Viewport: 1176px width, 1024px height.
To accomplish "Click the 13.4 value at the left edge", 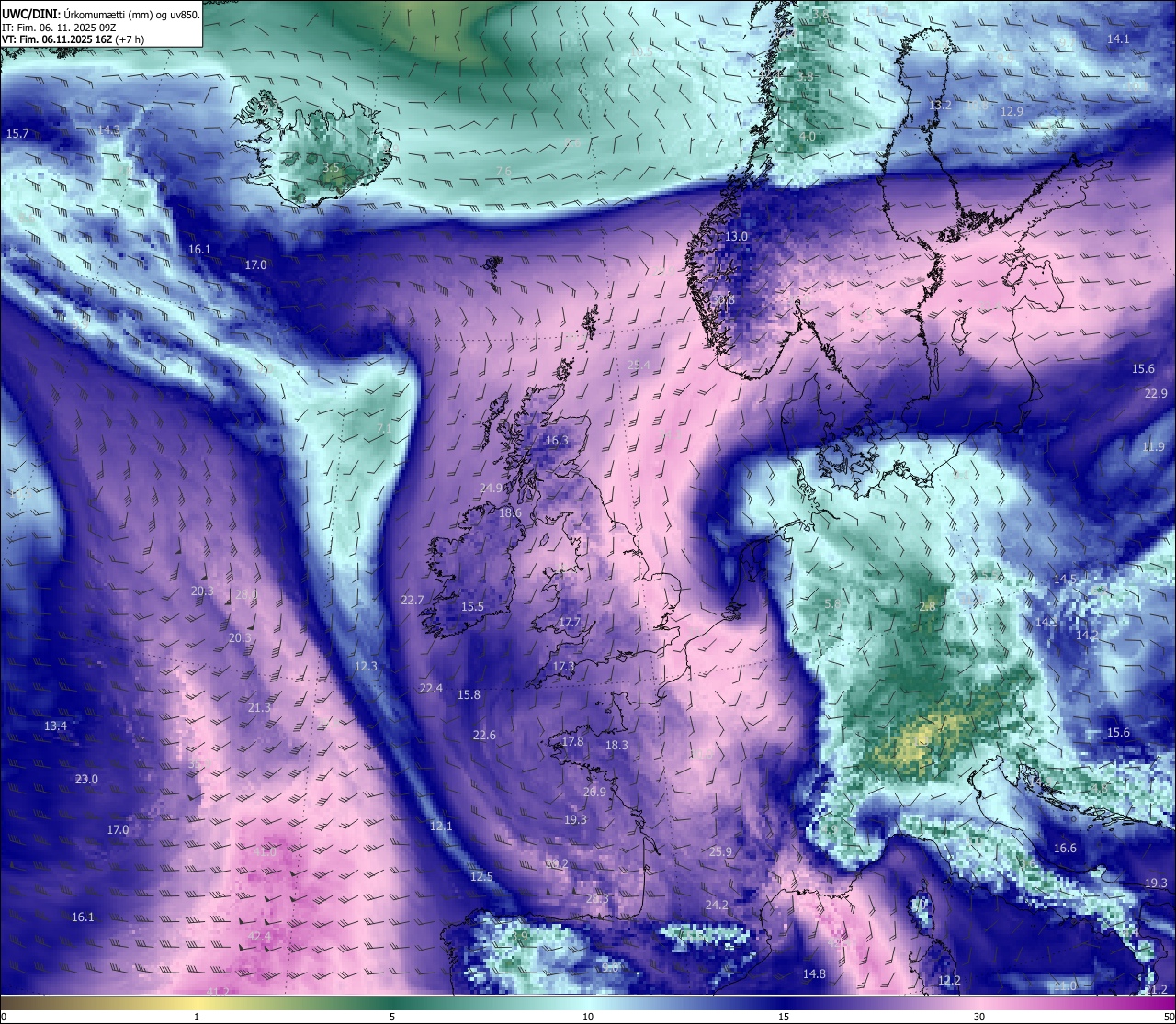I will click(55, 726).
